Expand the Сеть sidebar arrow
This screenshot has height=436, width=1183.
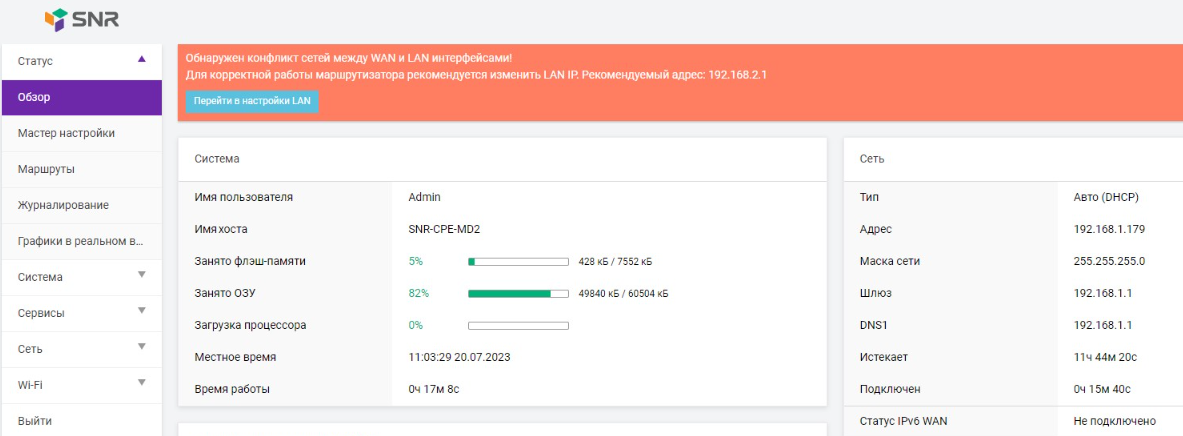tap(141, 347)
